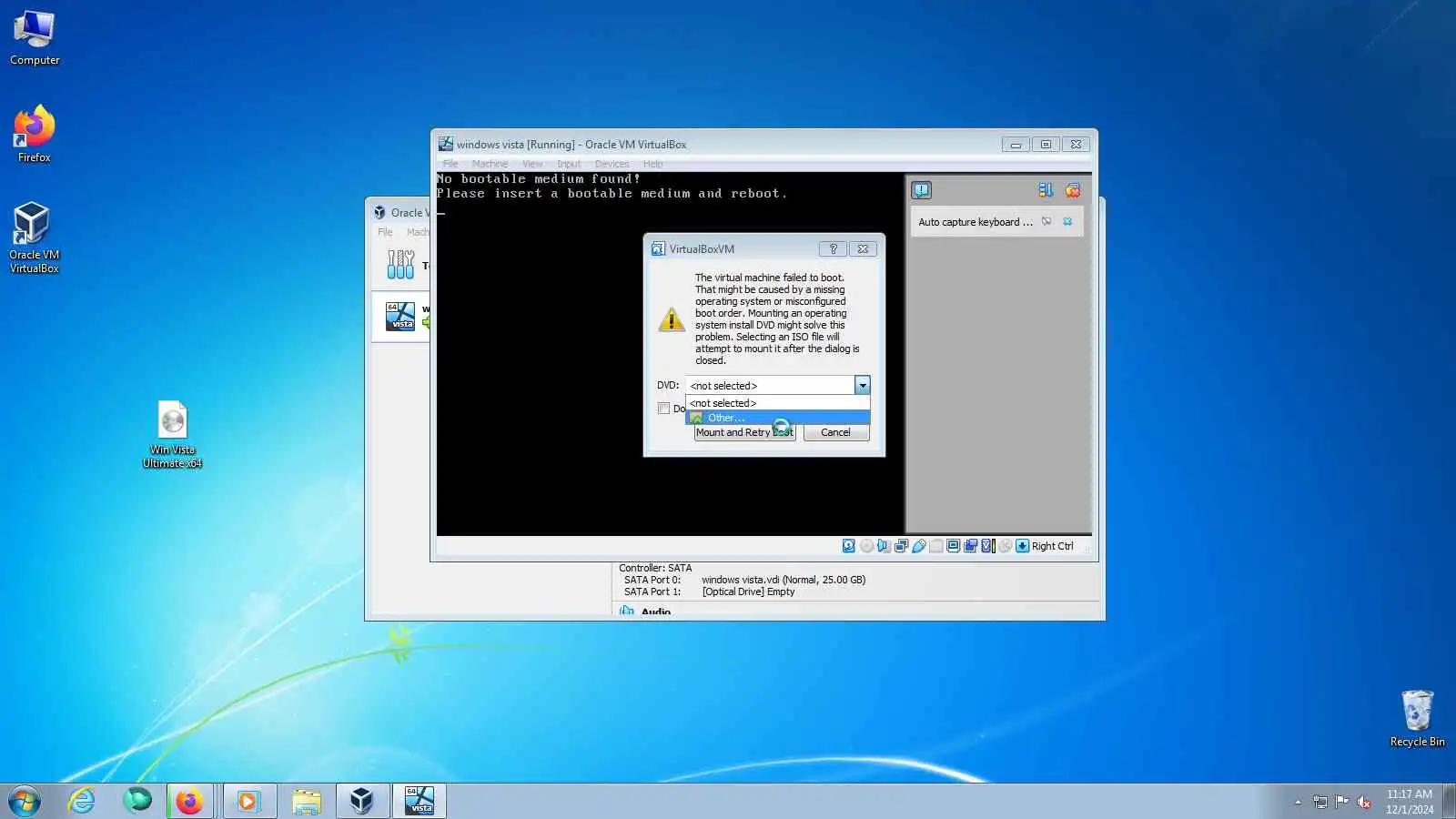This screenshot has width=1456, height=819.
Task: Select the windows vista VM in Manager list
Action: (x=400, y=316)
